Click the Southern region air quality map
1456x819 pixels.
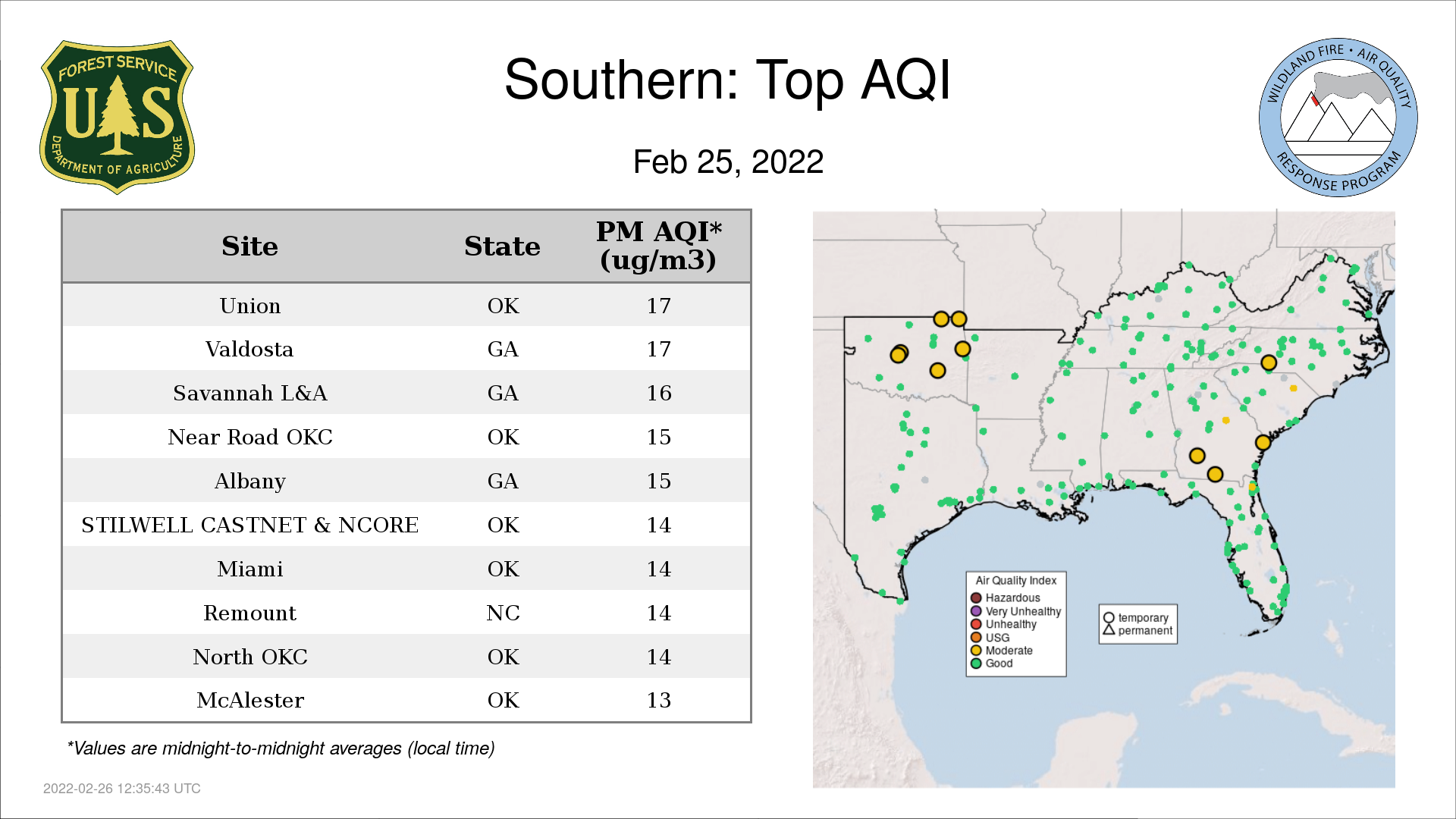click(x=1103, y=498)
